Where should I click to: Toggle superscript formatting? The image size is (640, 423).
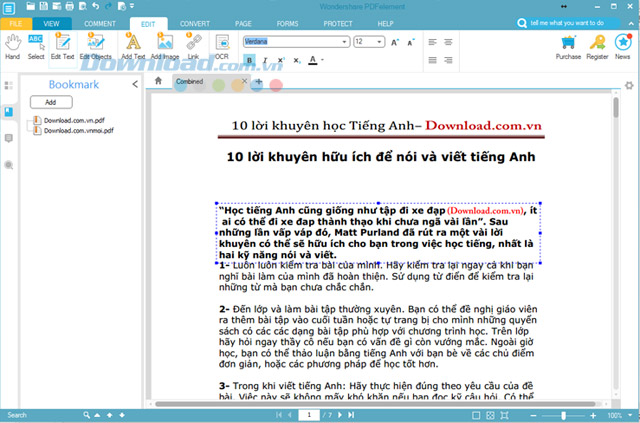pyautogui.click(x=281, y=60)
